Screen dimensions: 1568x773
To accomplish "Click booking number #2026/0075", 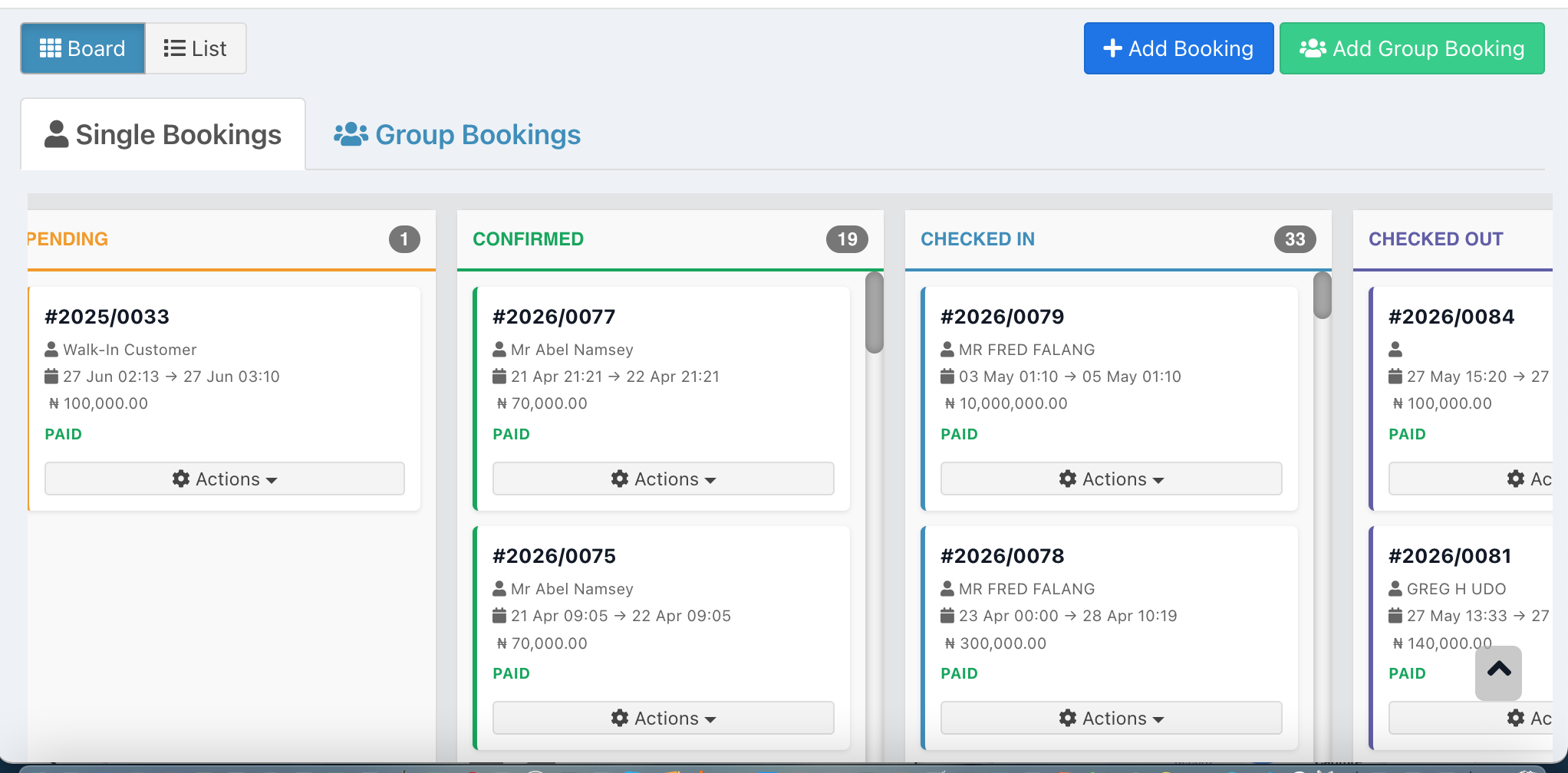I will pyautogui.click(x=555, y=556).
